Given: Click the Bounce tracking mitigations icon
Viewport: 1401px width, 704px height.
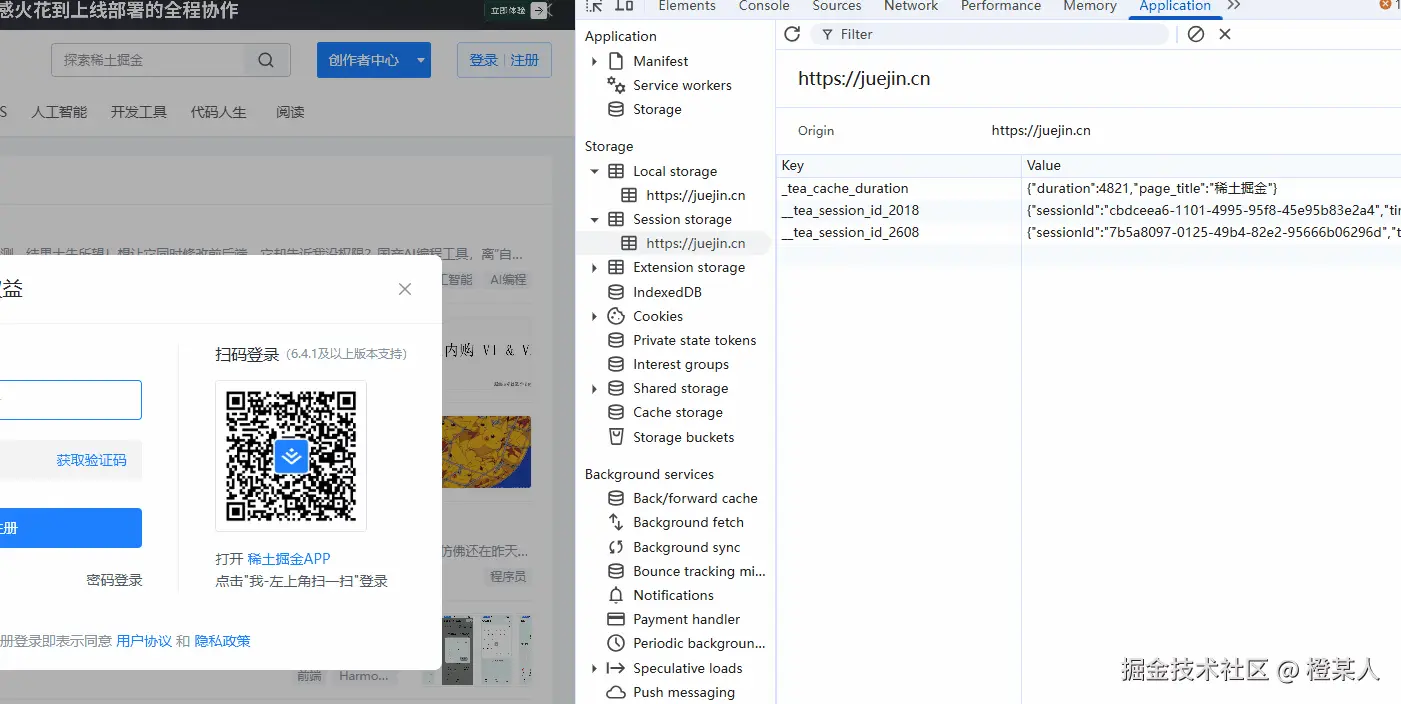Looking at the screenshot, I should pos(616,571).
